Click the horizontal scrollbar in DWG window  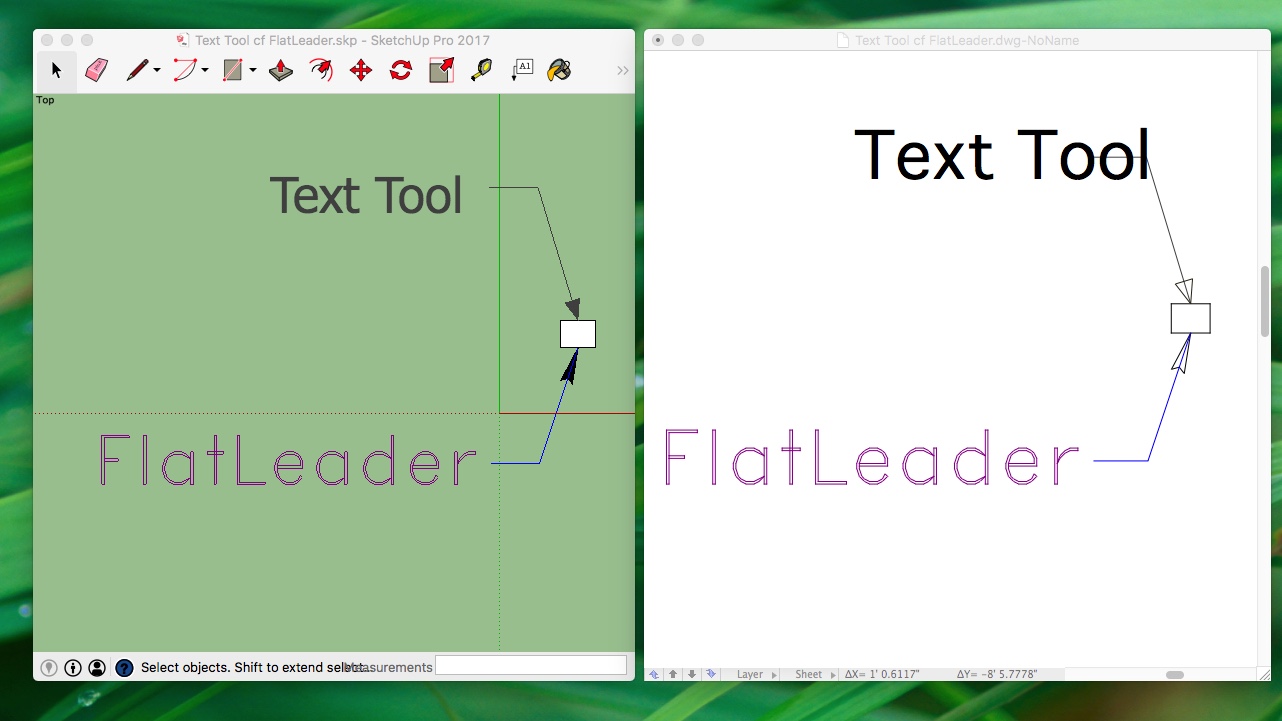coord(1174,675)
